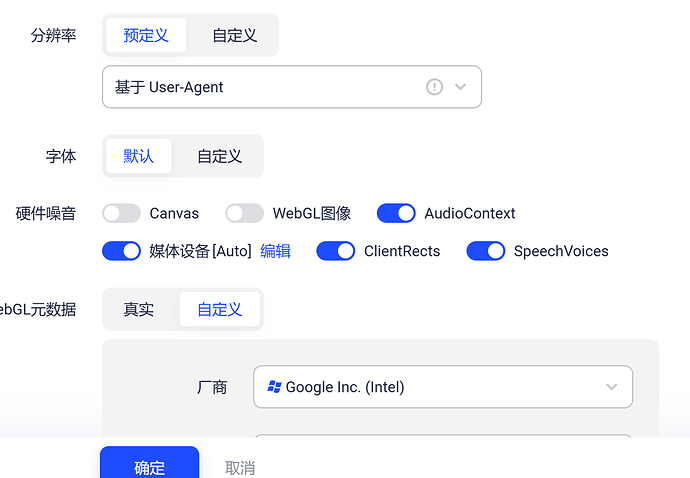Viewport: 690px width, 478px height.
Task: Switch font to 自定义 option
Action: tap(220, 156)
